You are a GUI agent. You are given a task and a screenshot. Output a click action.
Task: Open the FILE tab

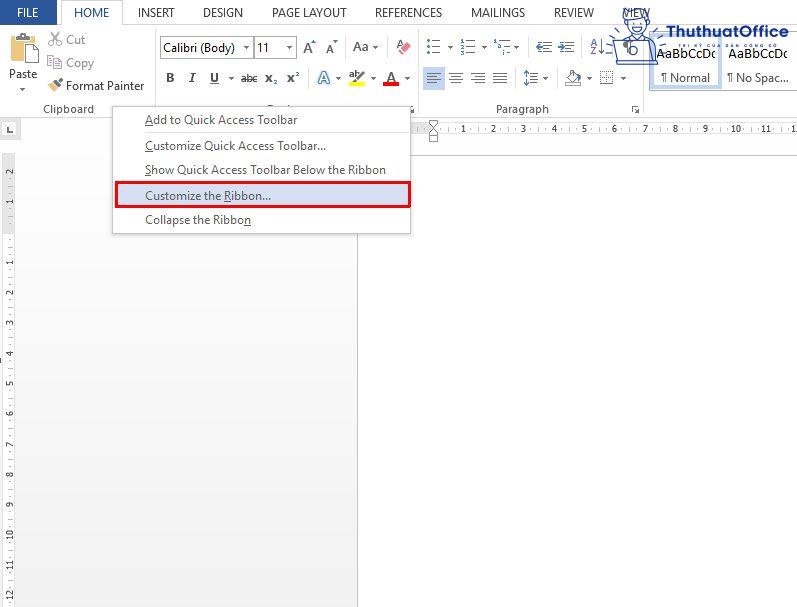click(27, 13)
